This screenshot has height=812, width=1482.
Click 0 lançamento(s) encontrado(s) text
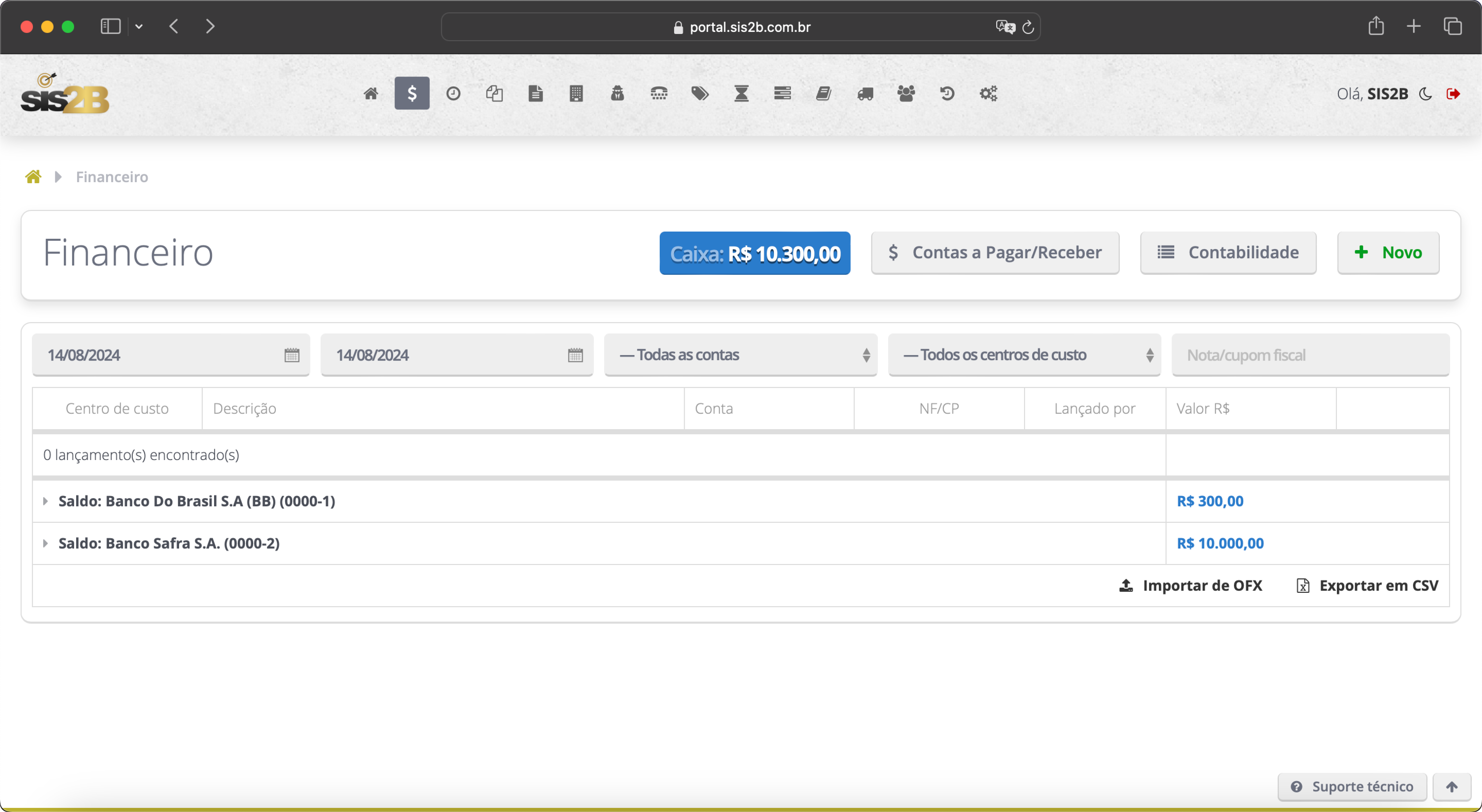click(141, 455)
